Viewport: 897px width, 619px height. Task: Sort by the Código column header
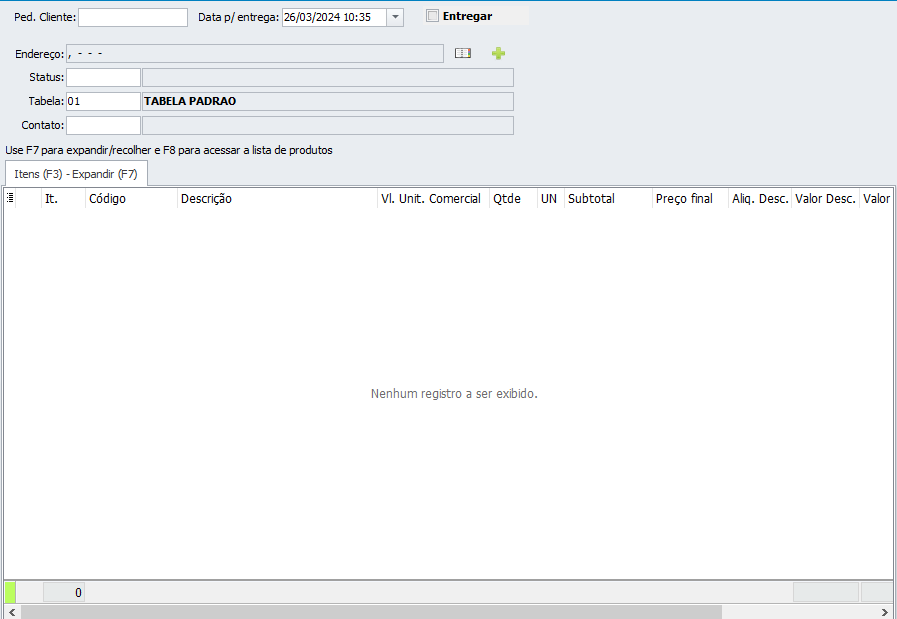point(130,199)
